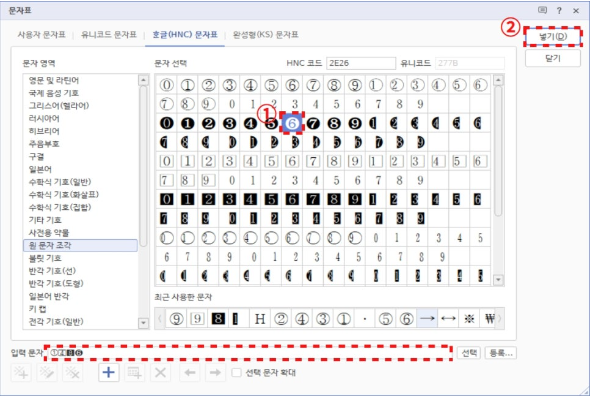590x397 pixels.
Task: Select 블릿 기호 category
Action: (x=45, y=258)
